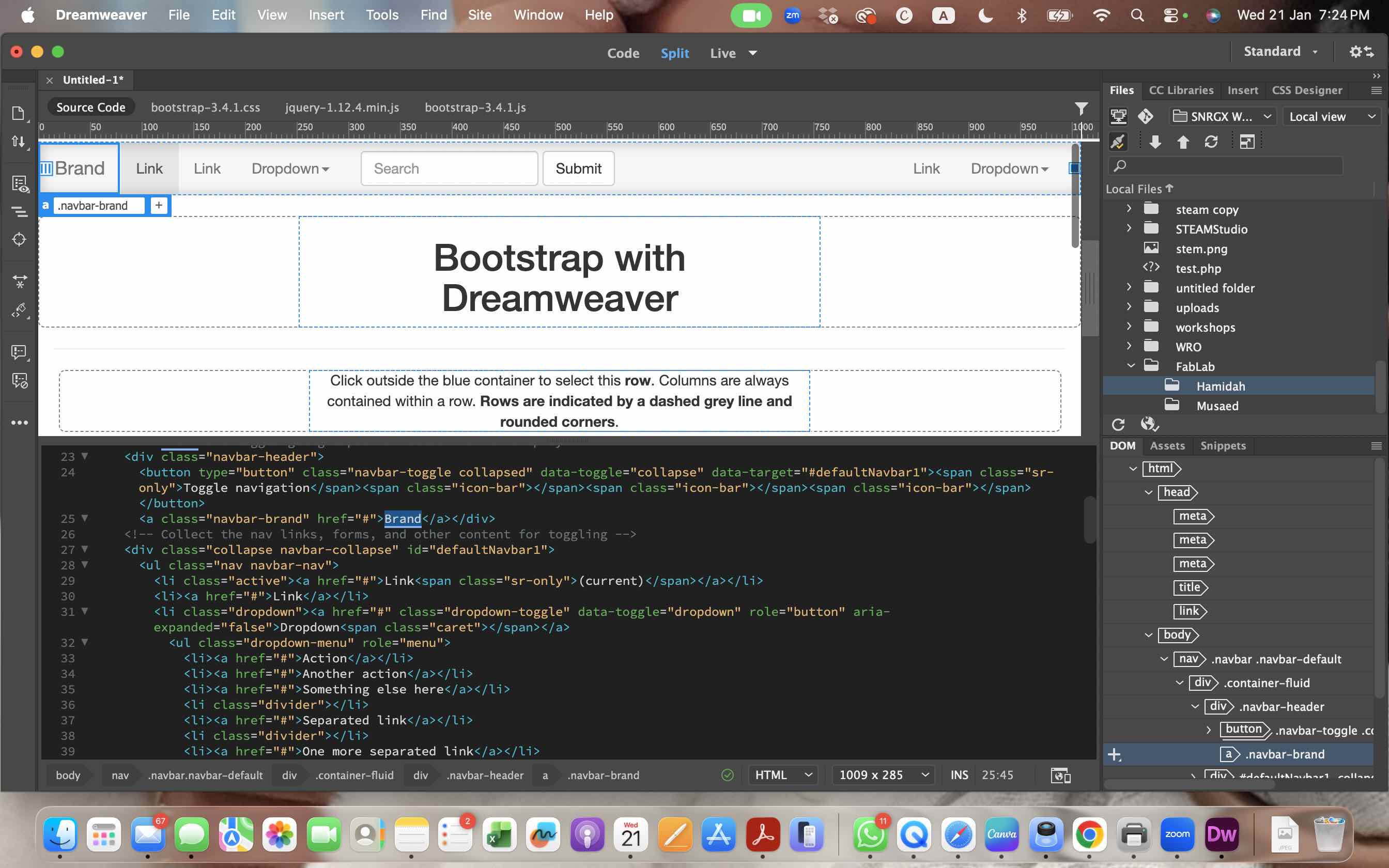Toggle the FTP view in Files panel
This screenshot has height=868, width=1389.
point(1118,117)
